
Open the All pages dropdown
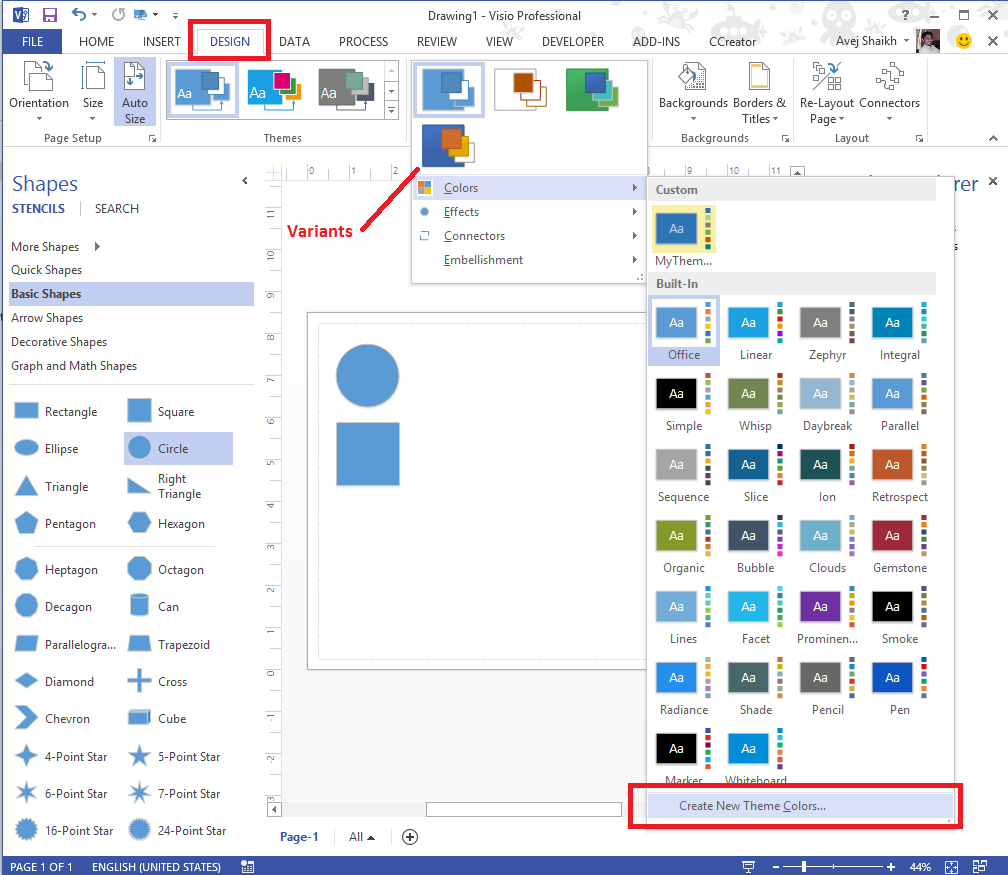(x=362, y=836)
